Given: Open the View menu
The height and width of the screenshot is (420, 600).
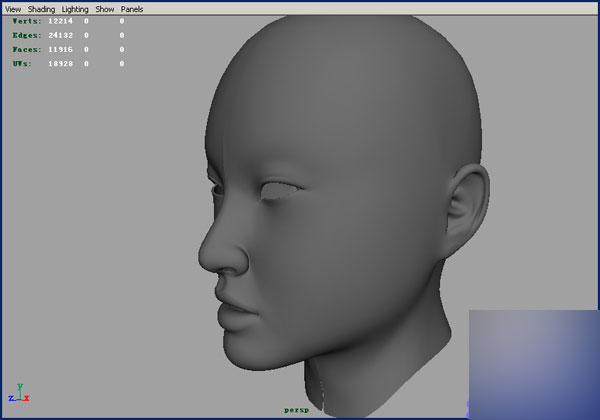Looking at the screenshot, I should [x=13, y=9].
